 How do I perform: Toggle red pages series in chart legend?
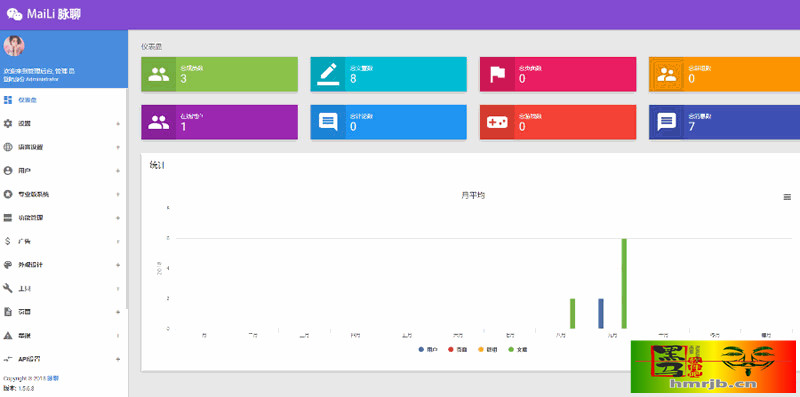click(457, 350)
